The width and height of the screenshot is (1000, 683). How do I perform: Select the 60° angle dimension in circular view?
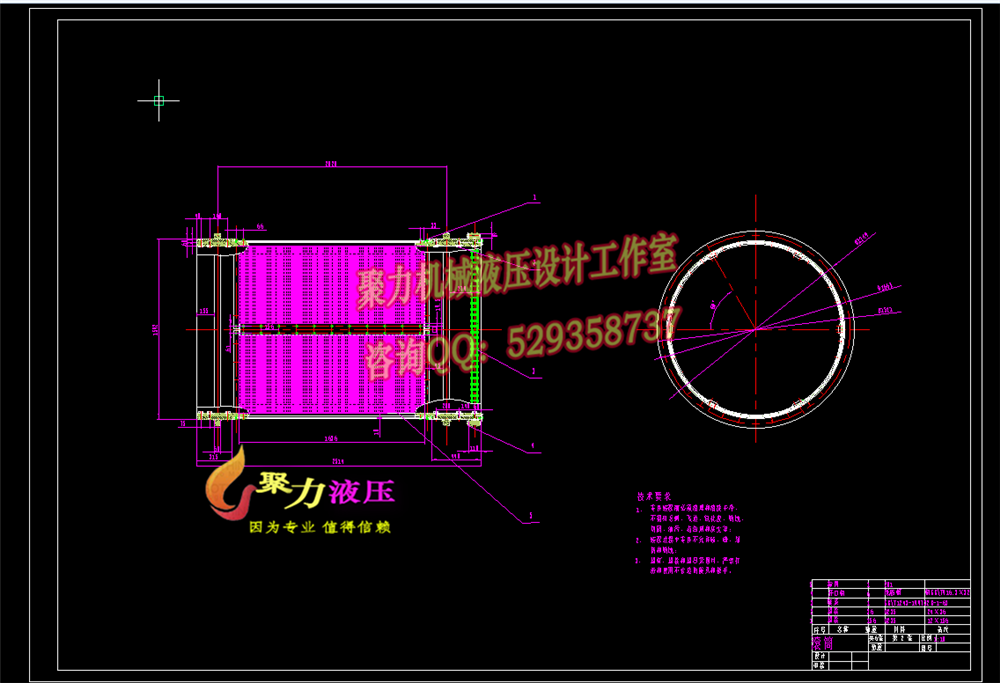(x=713, y=305)
